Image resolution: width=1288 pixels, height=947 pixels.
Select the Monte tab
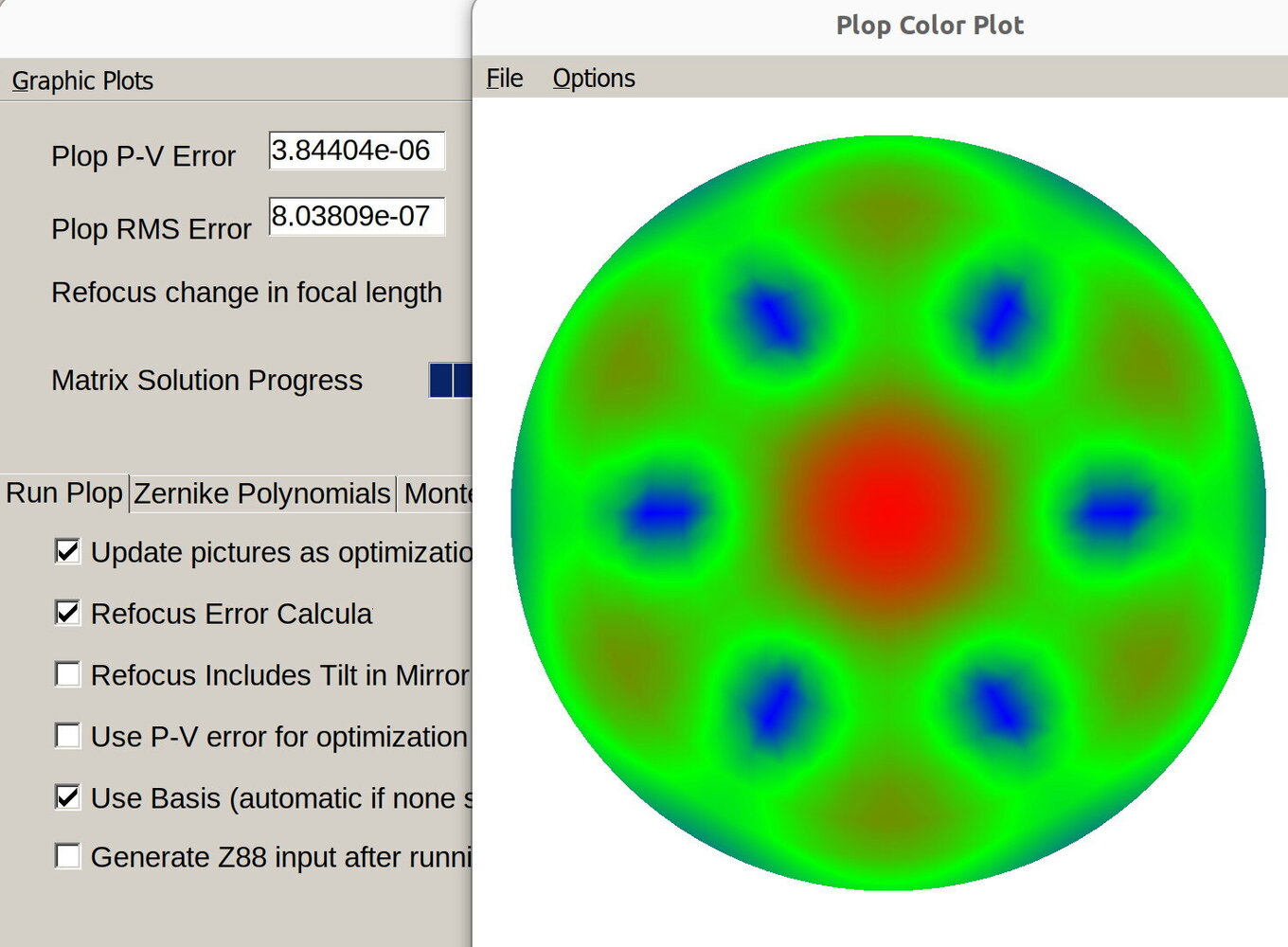[x=436, y=493]
